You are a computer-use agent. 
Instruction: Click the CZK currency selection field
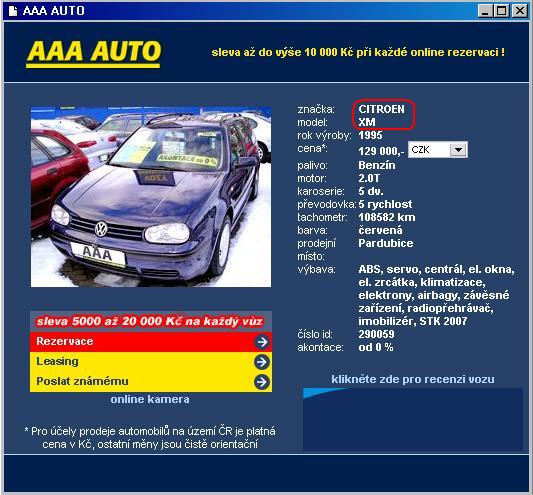click(x=437, y=150)
